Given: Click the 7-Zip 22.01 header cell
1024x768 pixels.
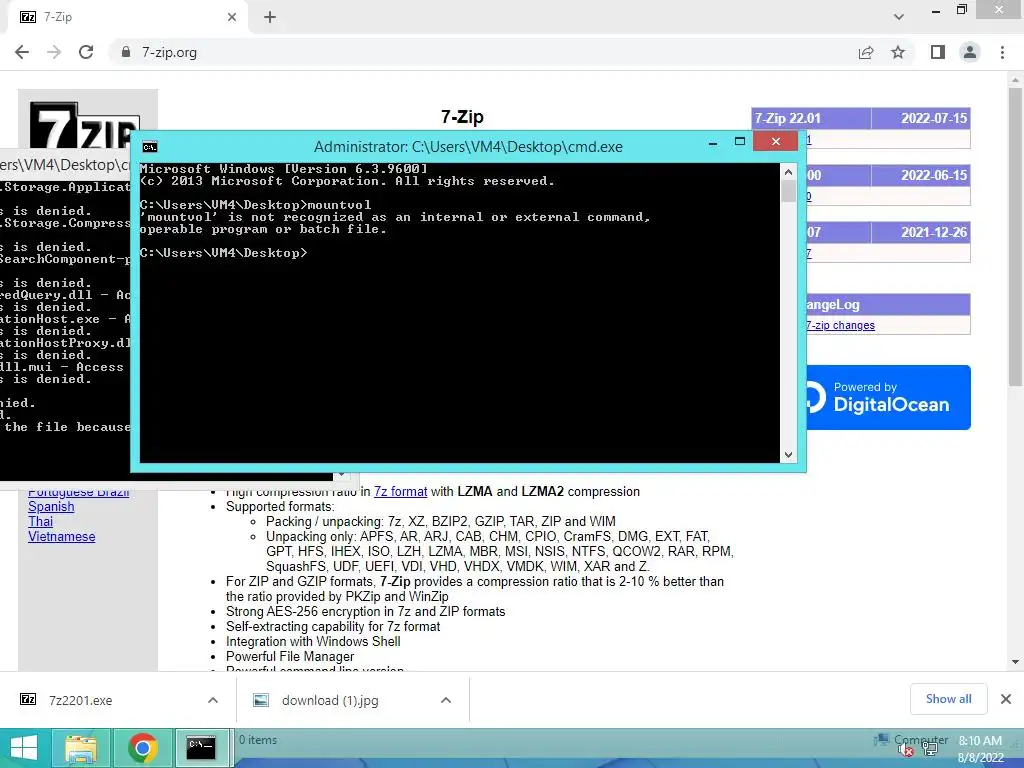Looking at the screenshot, I should pos(811,118).
